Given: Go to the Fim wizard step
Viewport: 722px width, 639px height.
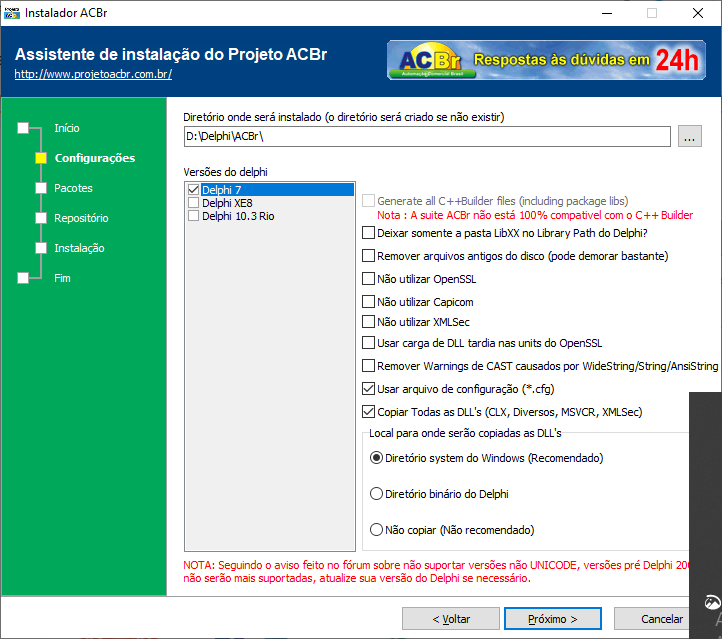Looking at the screenshot, I should 62,278.
